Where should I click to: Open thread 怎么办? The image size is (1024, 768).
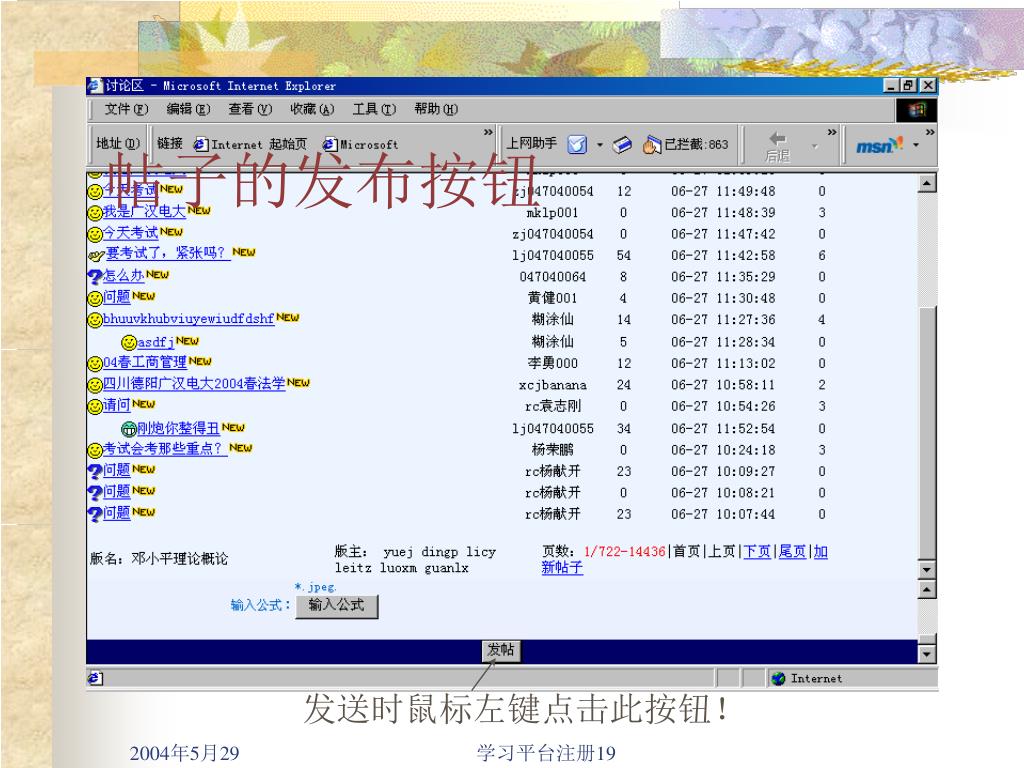[123, 275]
